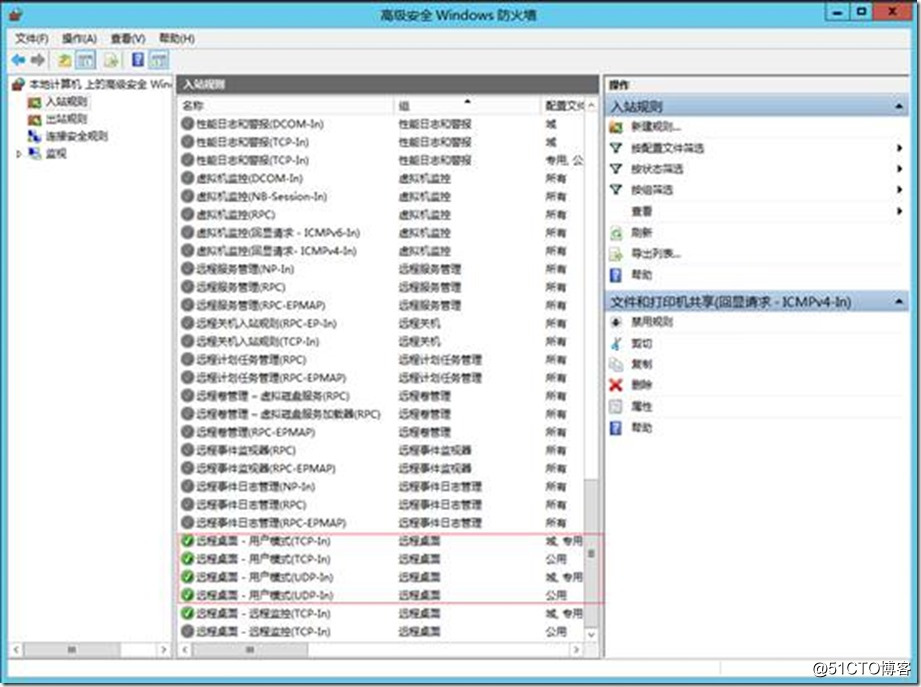Click the firewall icon beside 本地计算机上的高级安全 Windows 防火墙 tree root
The height and width of the screenshot is (687, 921).
point(18,85)
